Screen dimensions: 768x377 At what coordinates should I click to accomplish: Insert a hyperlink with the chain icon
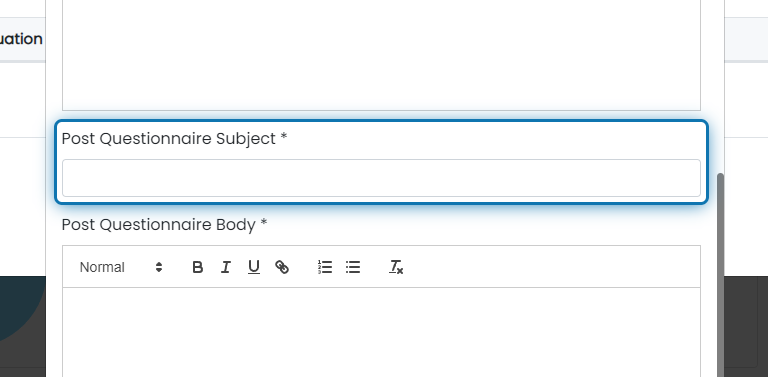282,267
